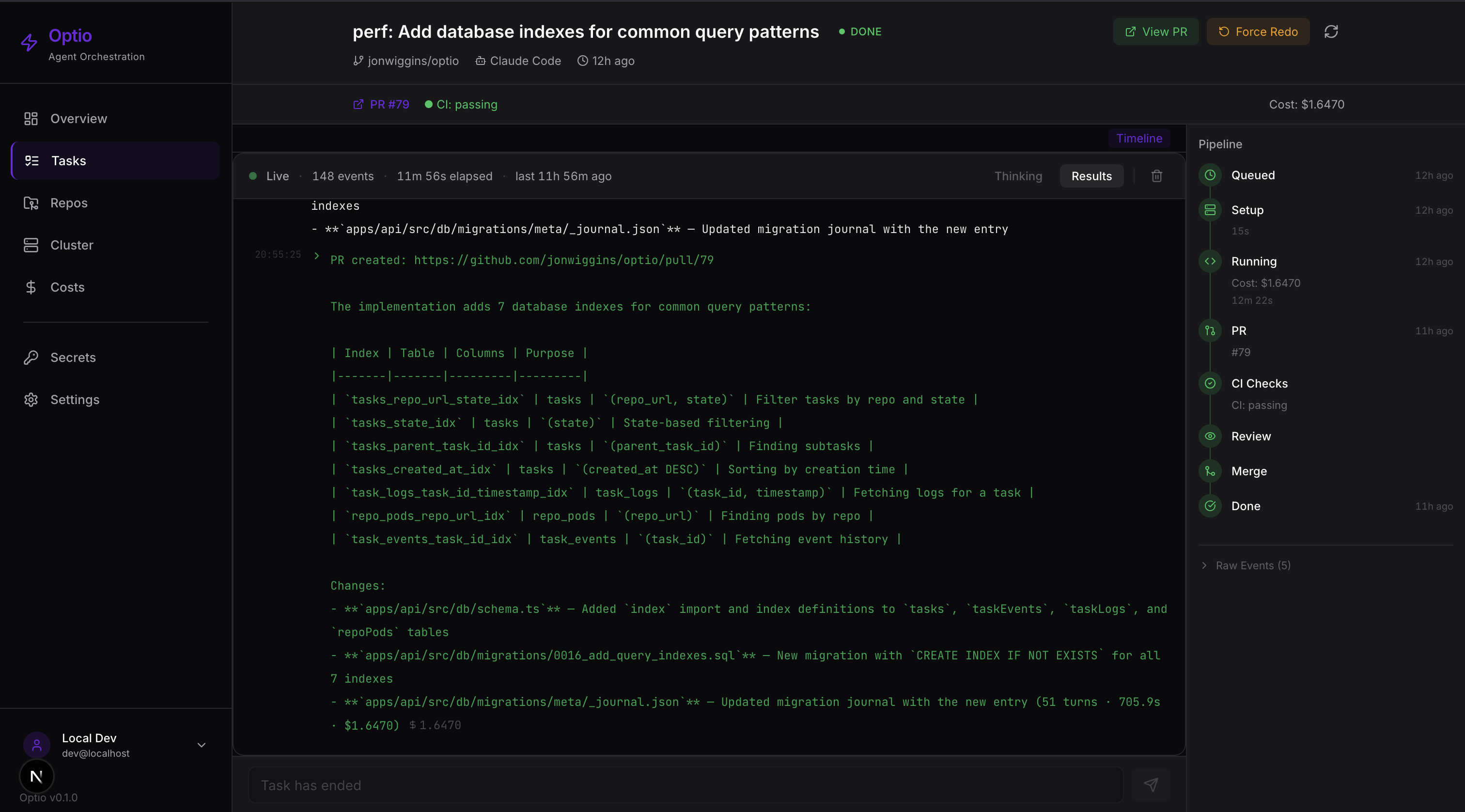This screenshot has width=1465, height=812.
Task: Click the View PR button
Action: tap(1155, 32)
